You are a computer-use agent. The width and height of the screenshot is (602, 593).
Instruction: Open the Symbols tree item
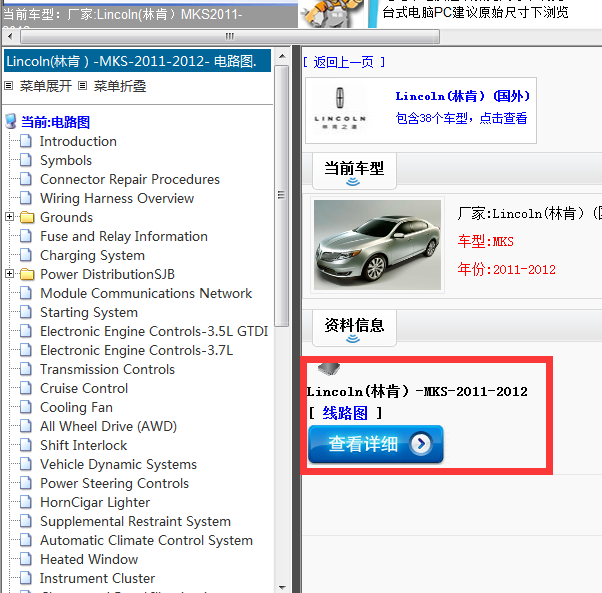point(66,160)
